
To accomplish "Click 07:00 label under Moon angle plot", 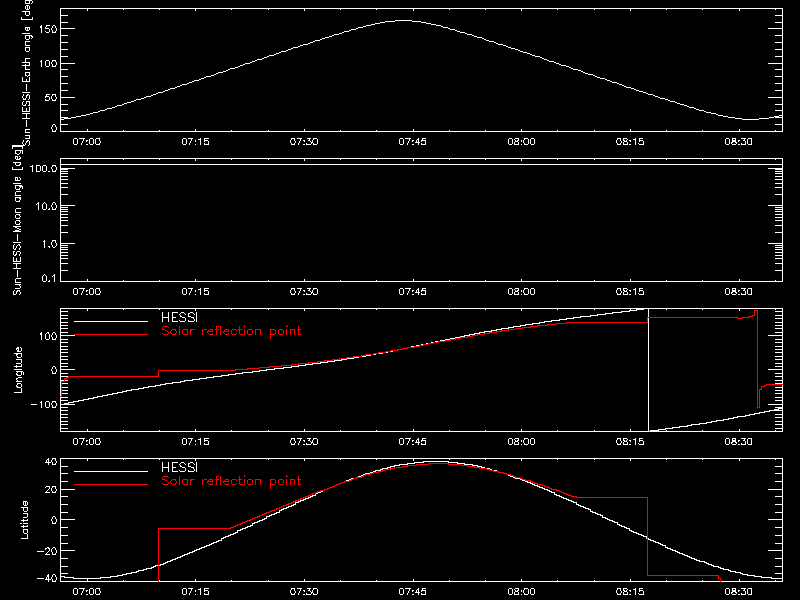I will [87, 291].
